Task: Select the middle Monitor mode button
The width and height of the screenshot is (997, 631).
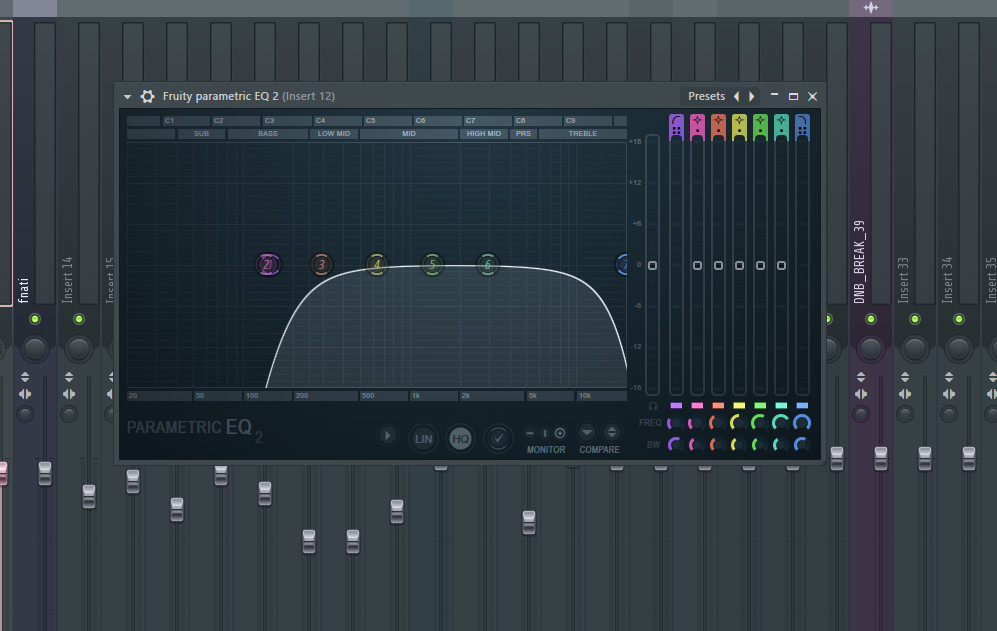Action: point(545,433)
